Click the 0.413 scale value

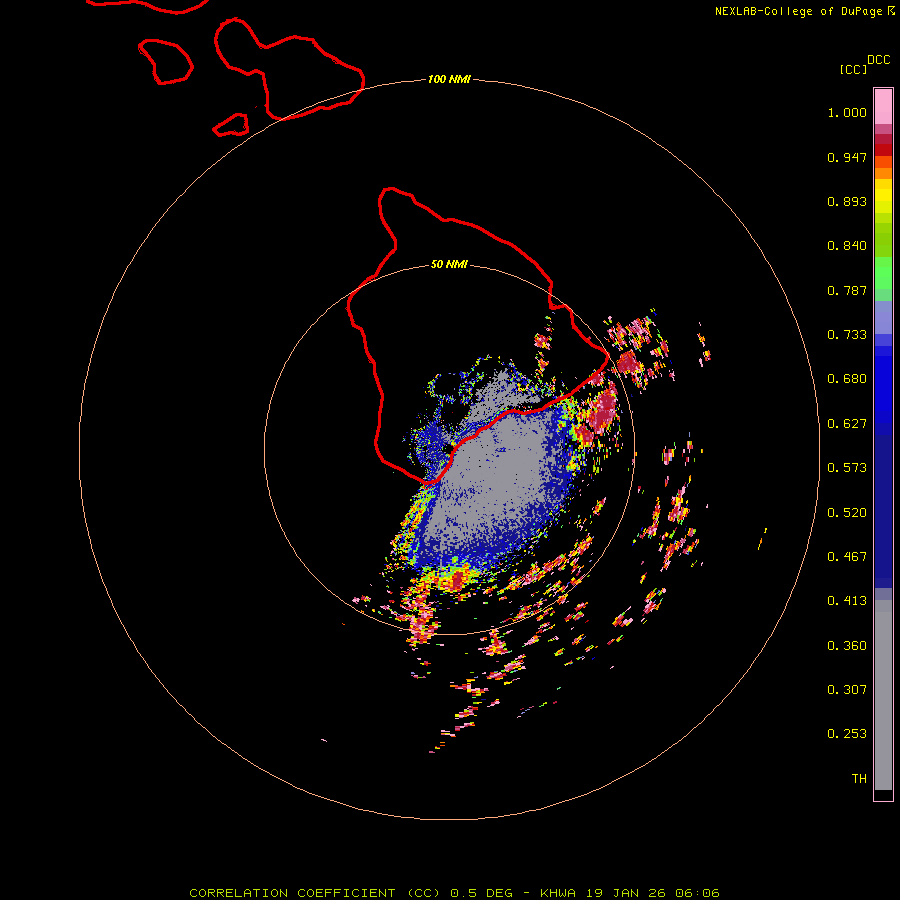pos(847,601)
